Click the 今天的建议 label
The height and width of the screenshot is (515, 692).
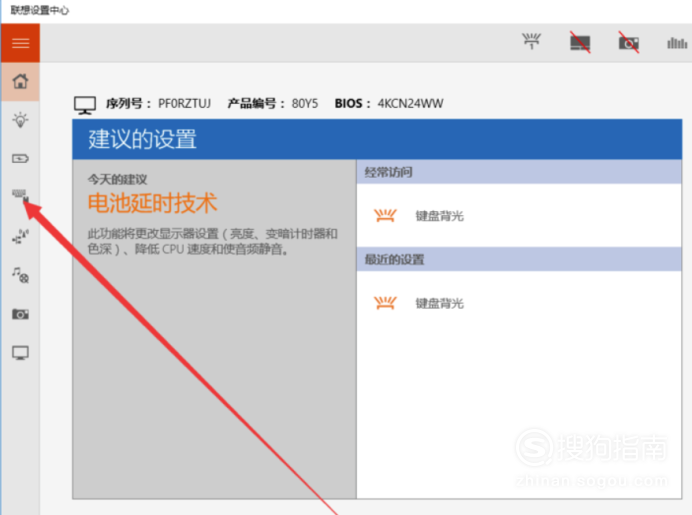coord(117,180)
